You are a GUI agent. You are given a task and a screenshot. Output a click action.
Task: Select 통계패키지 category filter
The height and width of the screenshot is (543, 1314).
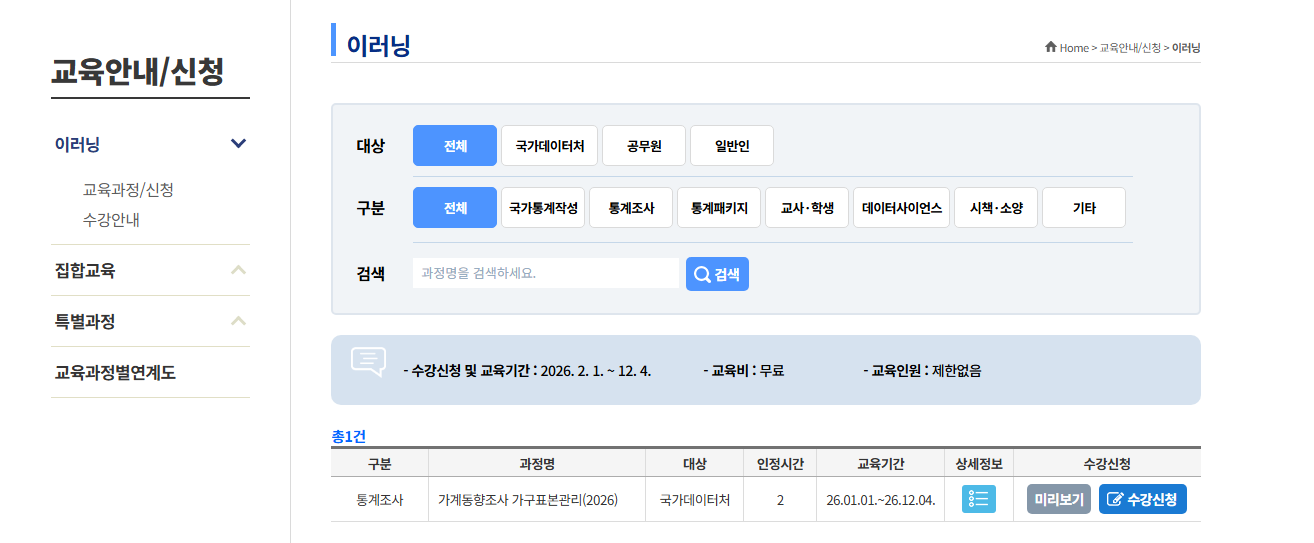(x=719, y=208)
